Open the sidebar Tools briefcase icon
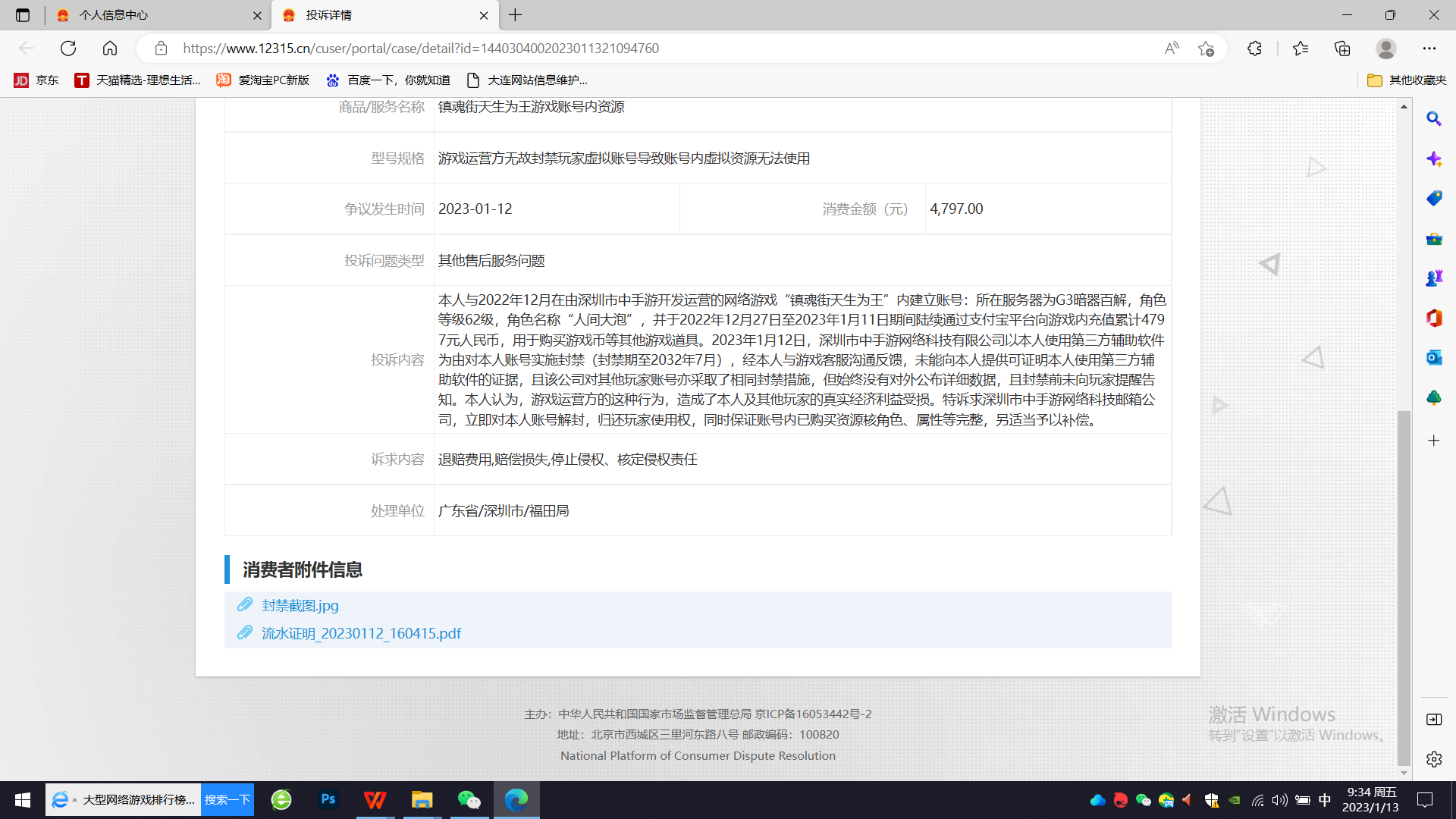This screenshot has height=819, width=1456. pyautogui.click(x=1434, y=239)
